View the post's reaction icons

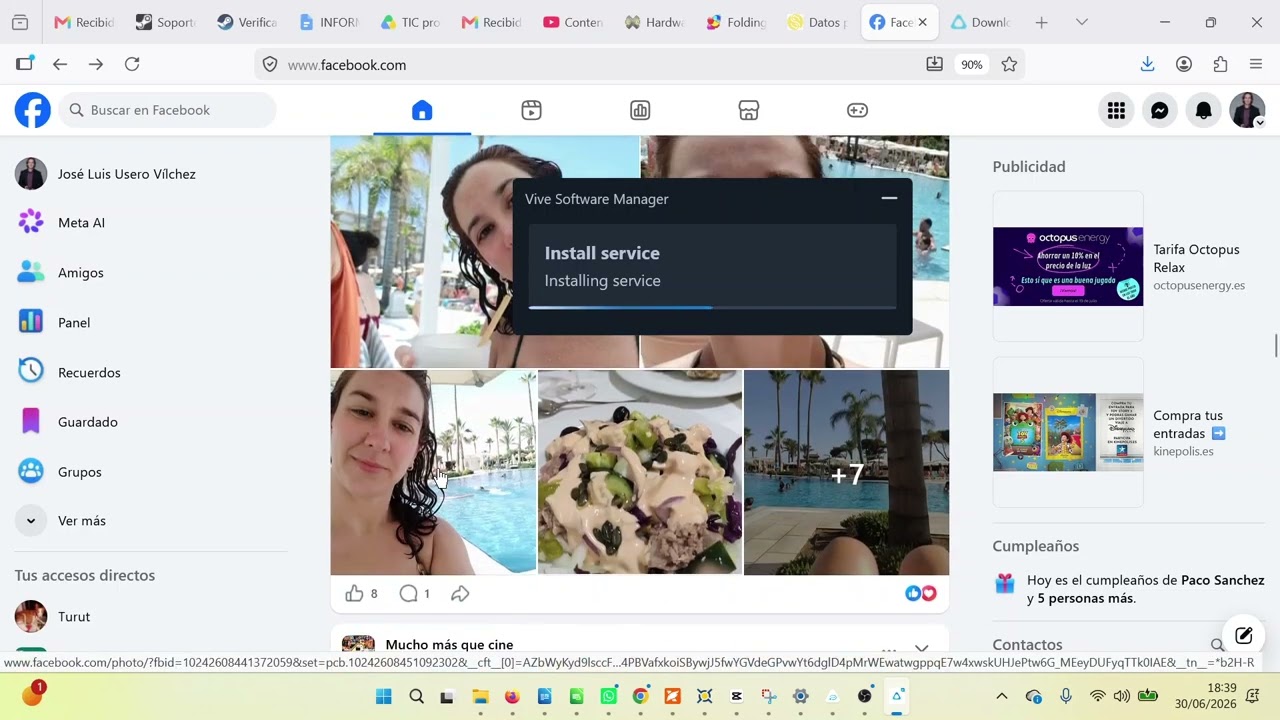click(920, 594)
